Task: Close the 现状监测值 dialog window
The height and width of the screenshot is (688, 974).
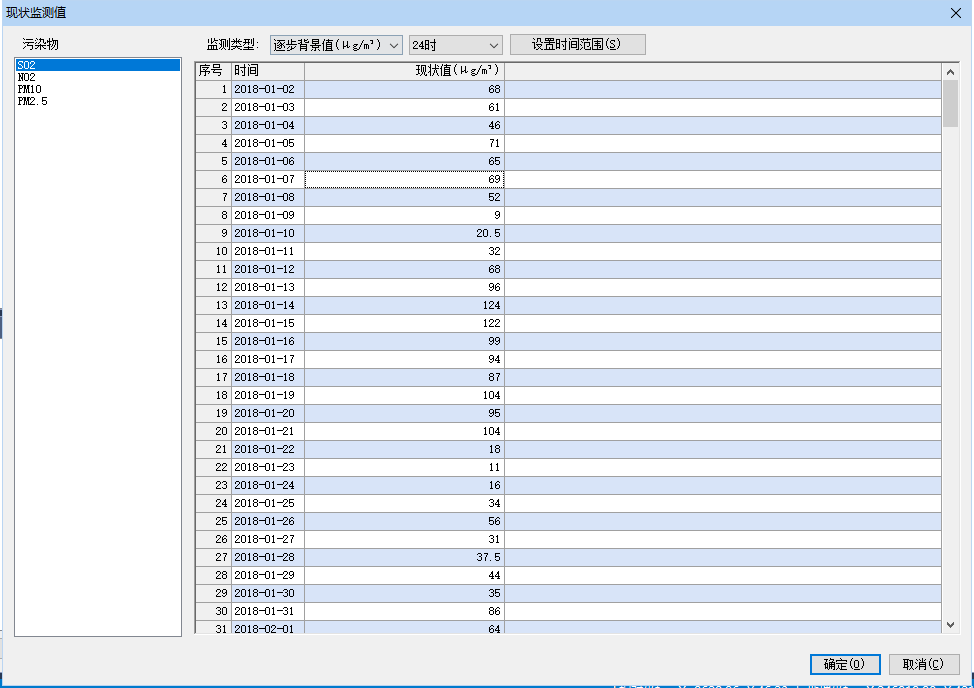Action: [955, 12]
